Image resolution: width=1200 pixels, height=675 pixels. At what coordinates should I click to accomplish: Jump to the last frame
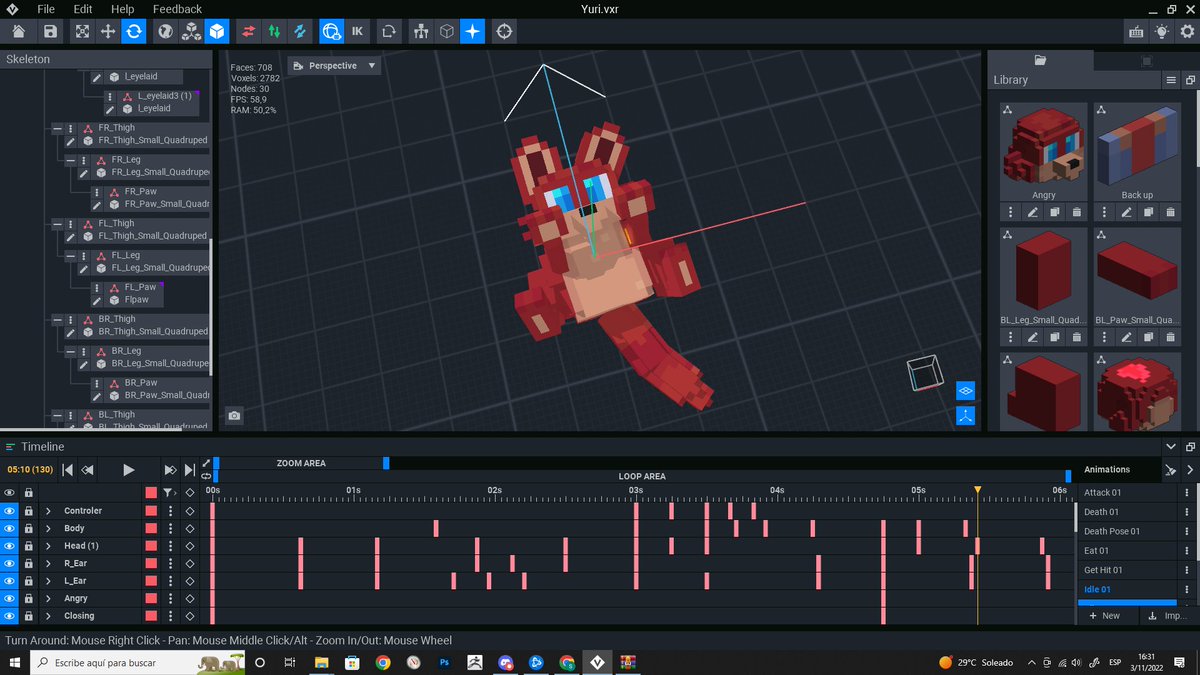(x=190, y=469)
